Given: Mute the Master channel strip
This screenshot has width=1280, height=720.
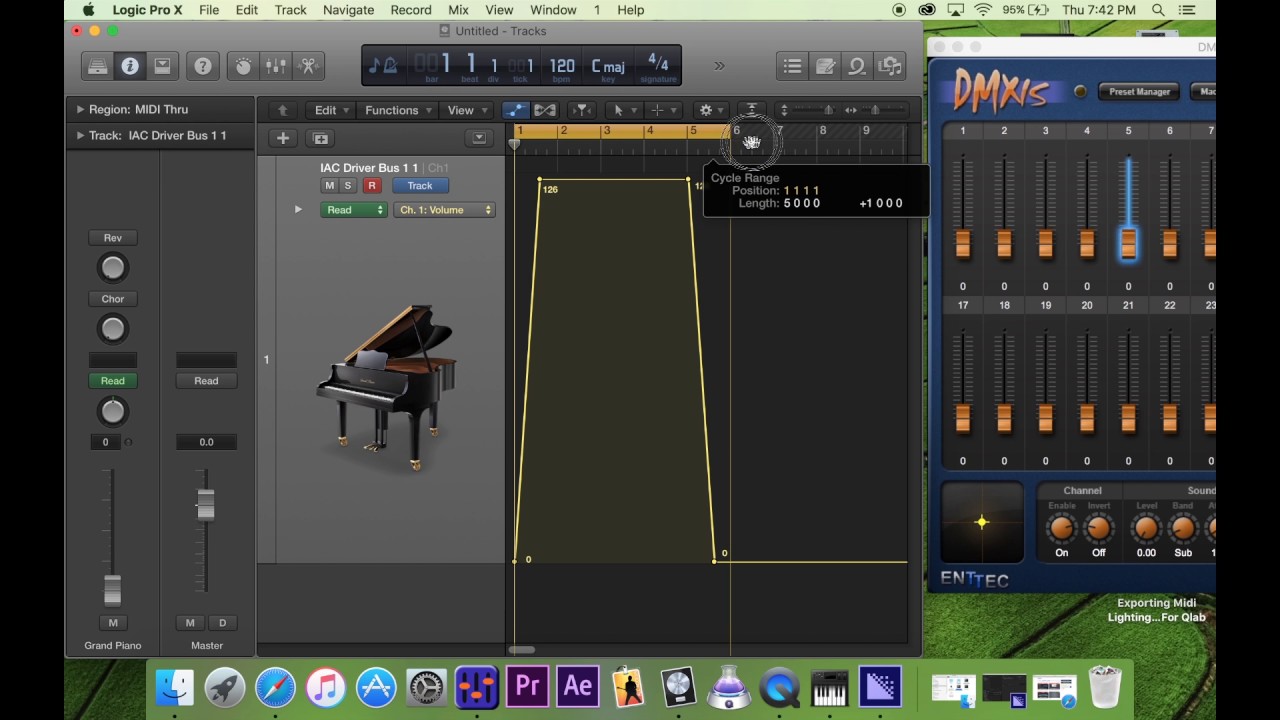Looking at the screenshot, I should point(190,623).
